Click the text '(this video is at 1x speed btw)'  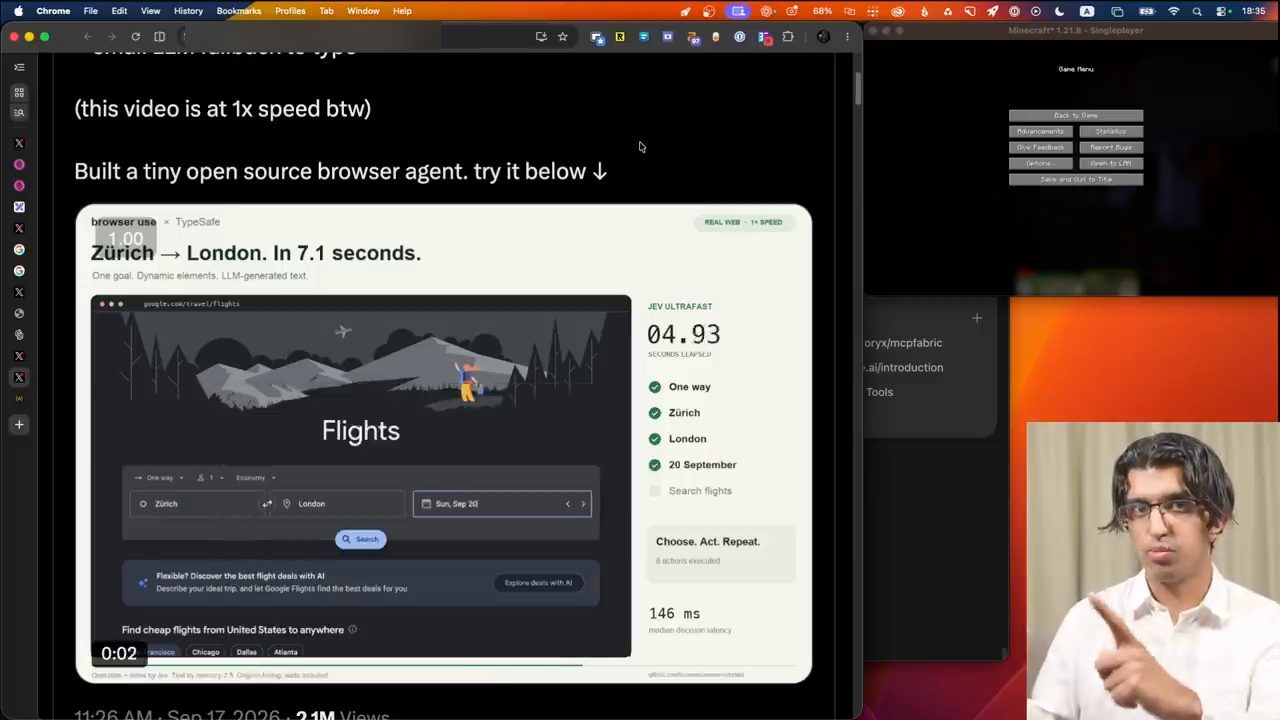[x=223, y=109]
